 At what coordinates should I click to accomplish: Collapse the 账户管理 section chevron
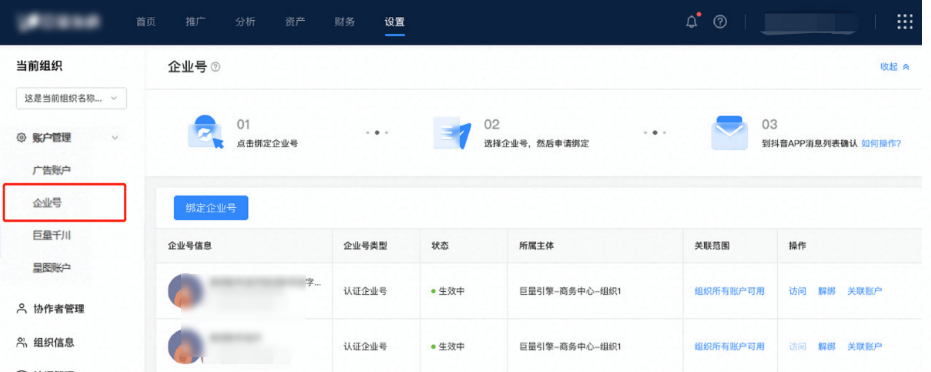[115, 138]
